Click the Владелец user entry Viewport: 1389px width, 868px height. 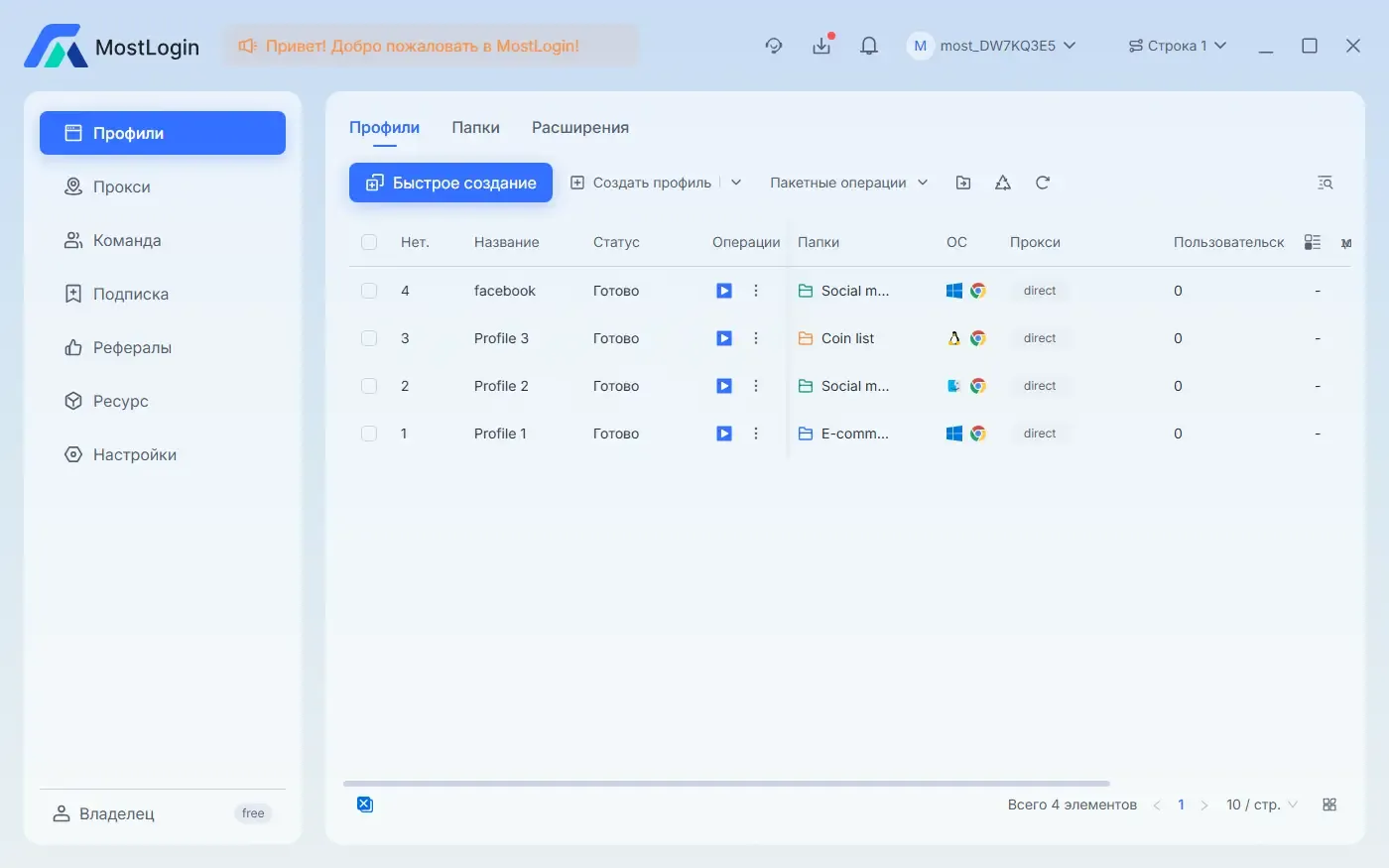click(104, 813)
